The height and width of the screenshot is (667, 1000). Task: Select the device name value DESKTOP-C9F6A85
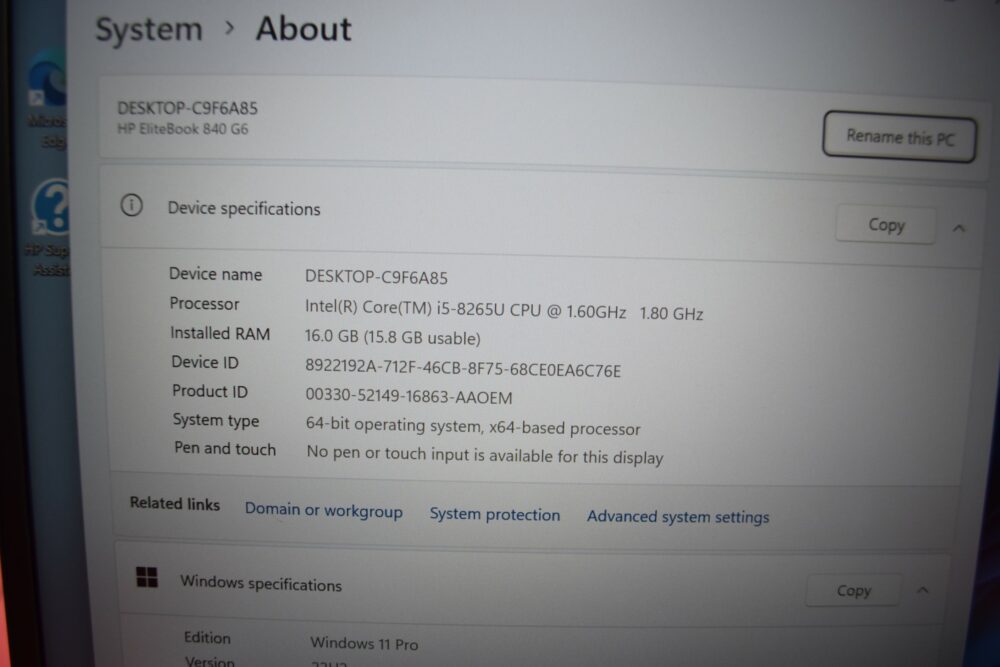[x=376, y=277]
